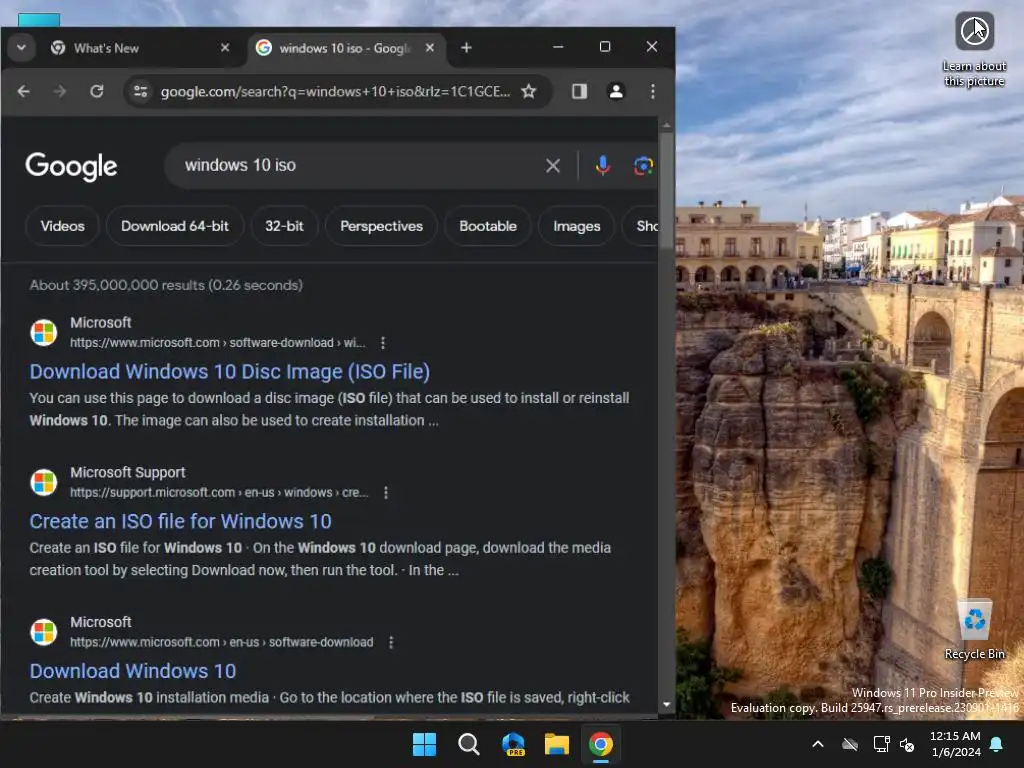Open the clock and date calendar
This screenshot has width=1024, height=768.
(x=955, y=744)
